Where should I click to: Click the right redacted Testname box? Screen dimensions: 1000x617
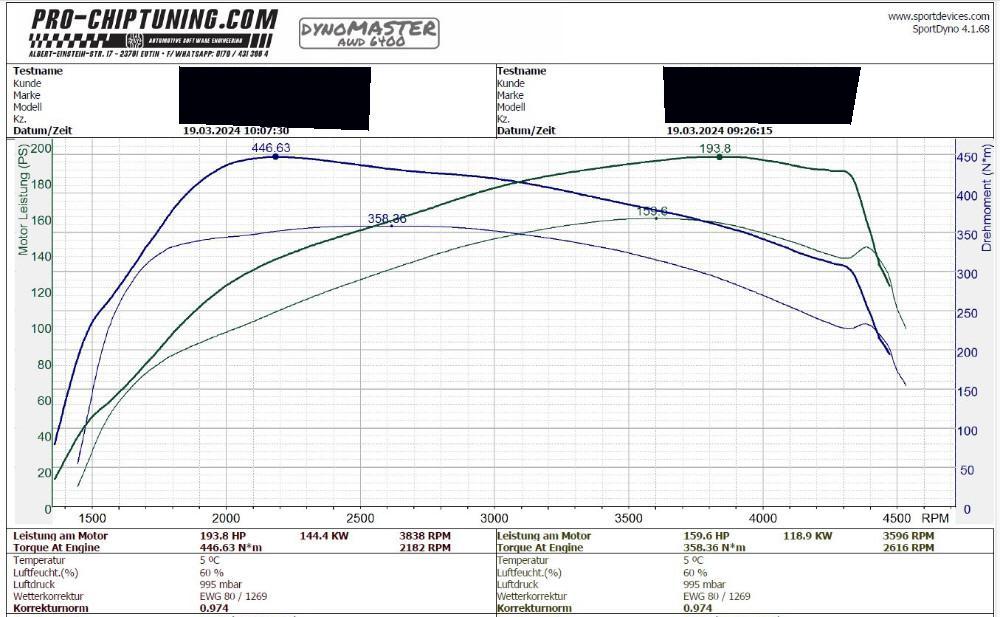[761, 95]
